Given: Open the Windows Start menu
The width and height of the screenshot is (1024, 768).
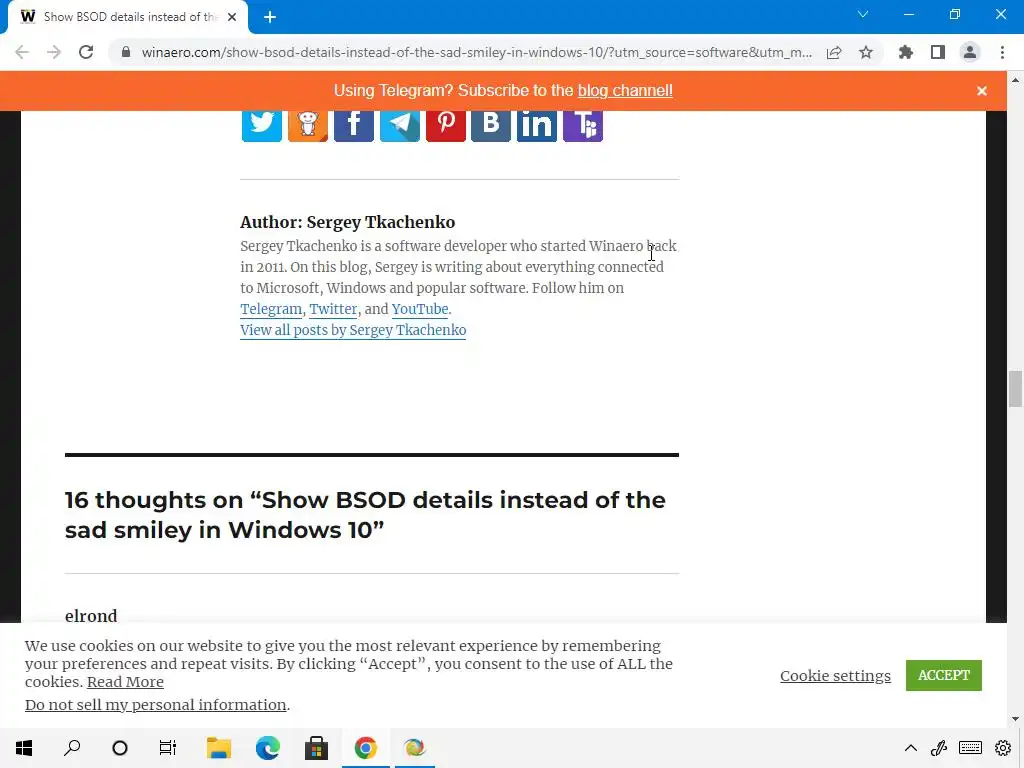Looking at the screenshot, I should click(x=24, y=748).
